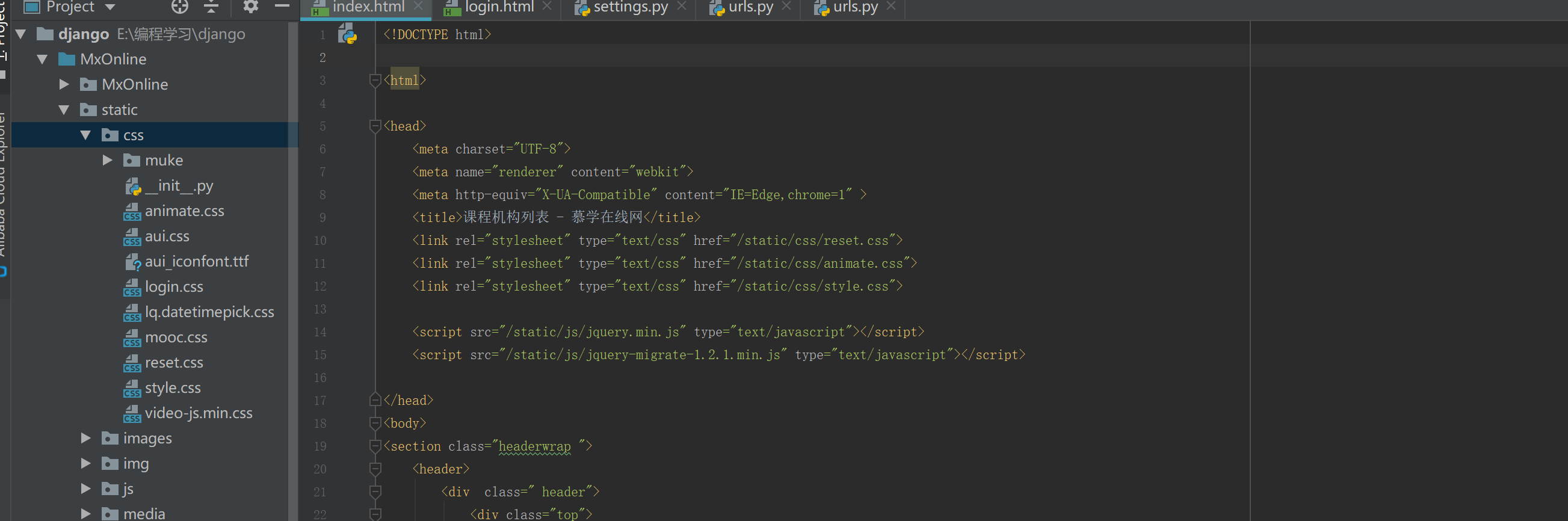Viewport: 1568px width, 521px height.
Task: Click fold marker at closing head line 17
Action: pyautogui.click(x=375, y=400)
